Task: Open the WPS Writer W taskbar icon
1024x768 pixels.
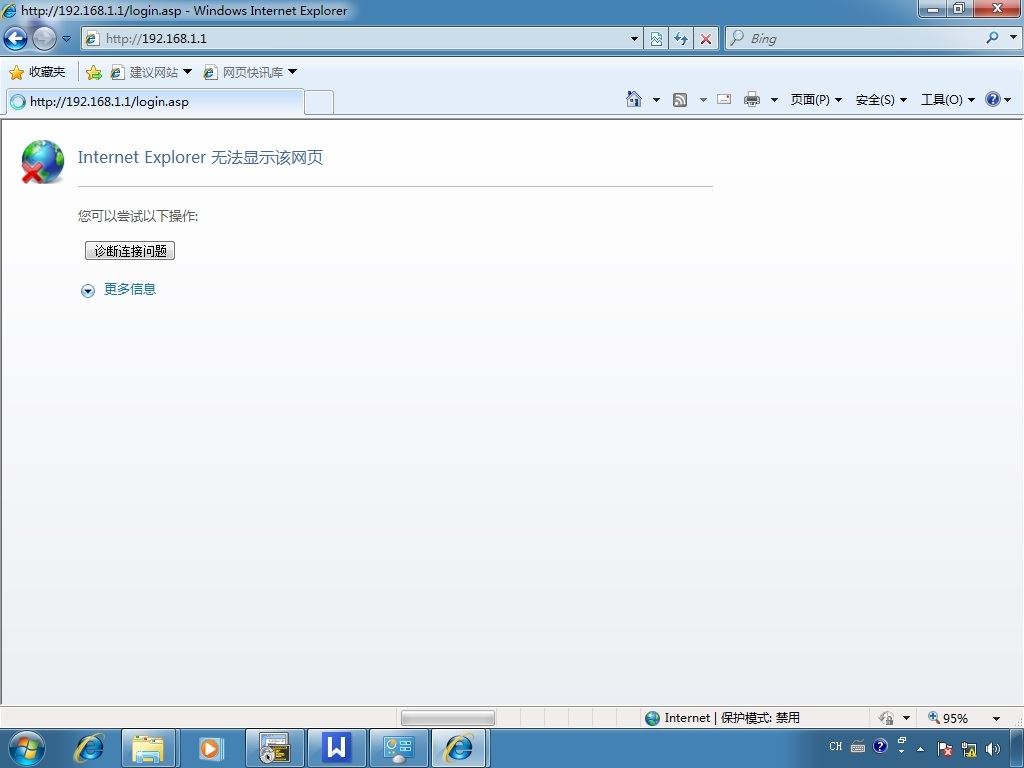Action: coord(336,748)
